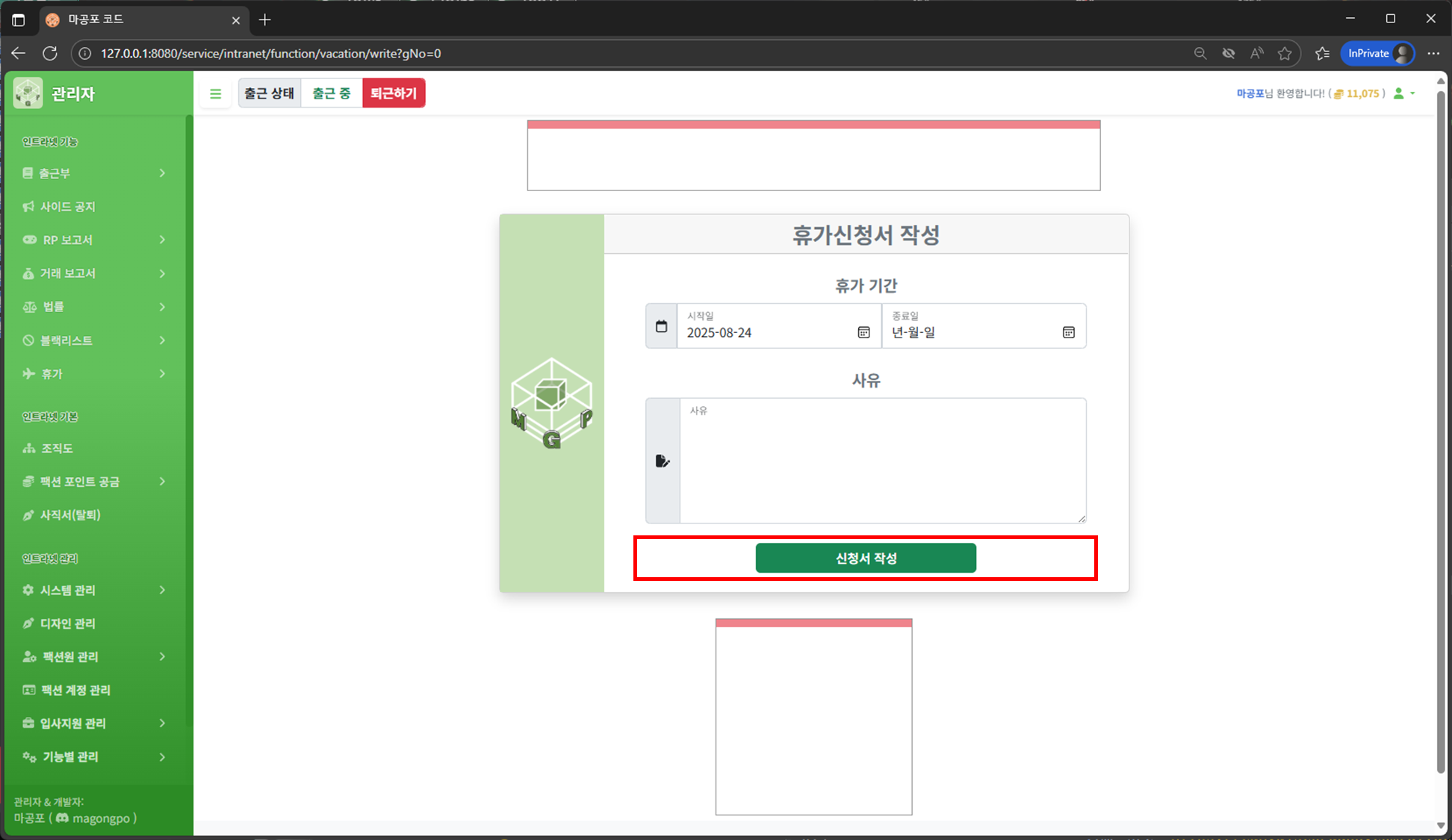Expand the 시스템 관리 submenu chevron
The width and height of the screenshot is (1452, 840).
point(162,590)
